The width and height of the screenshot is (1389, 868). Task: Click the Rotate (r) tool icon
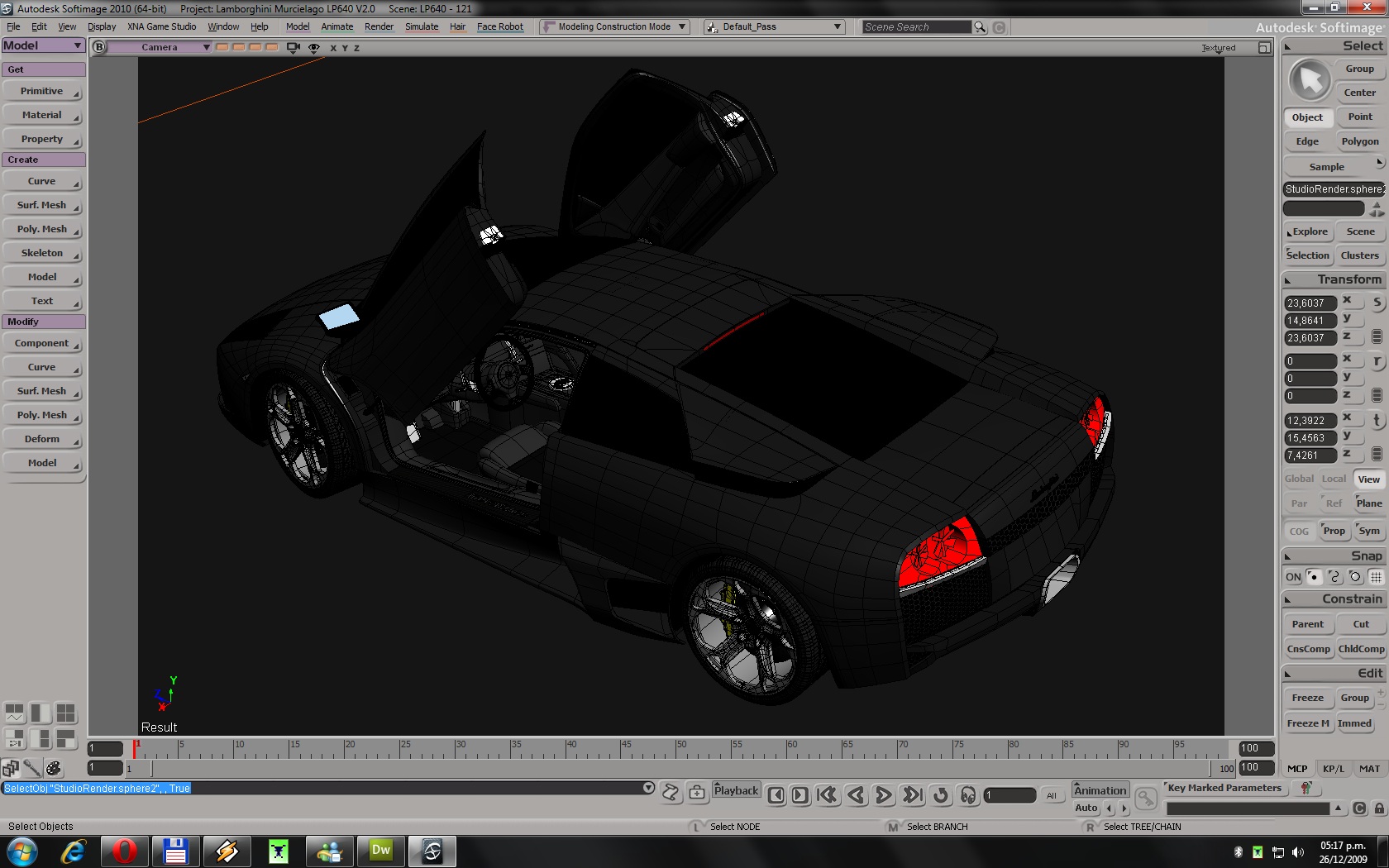[1377, 361]
